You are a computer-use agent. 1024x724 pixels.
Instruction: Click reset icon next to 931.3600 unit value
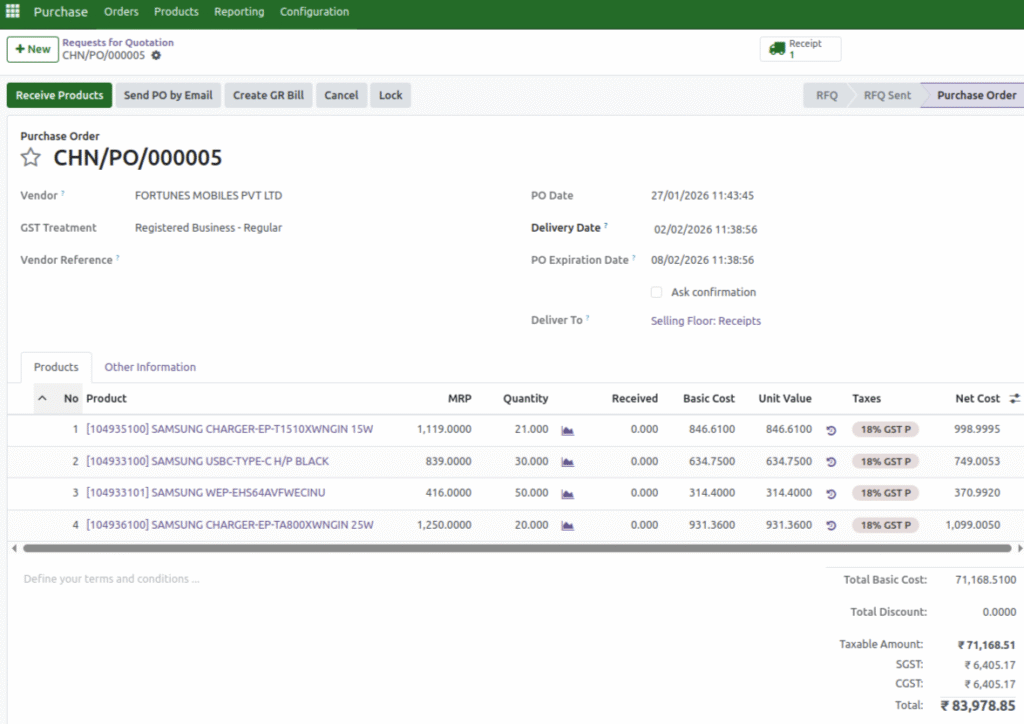pyautogui.click(x=831, y=525)
